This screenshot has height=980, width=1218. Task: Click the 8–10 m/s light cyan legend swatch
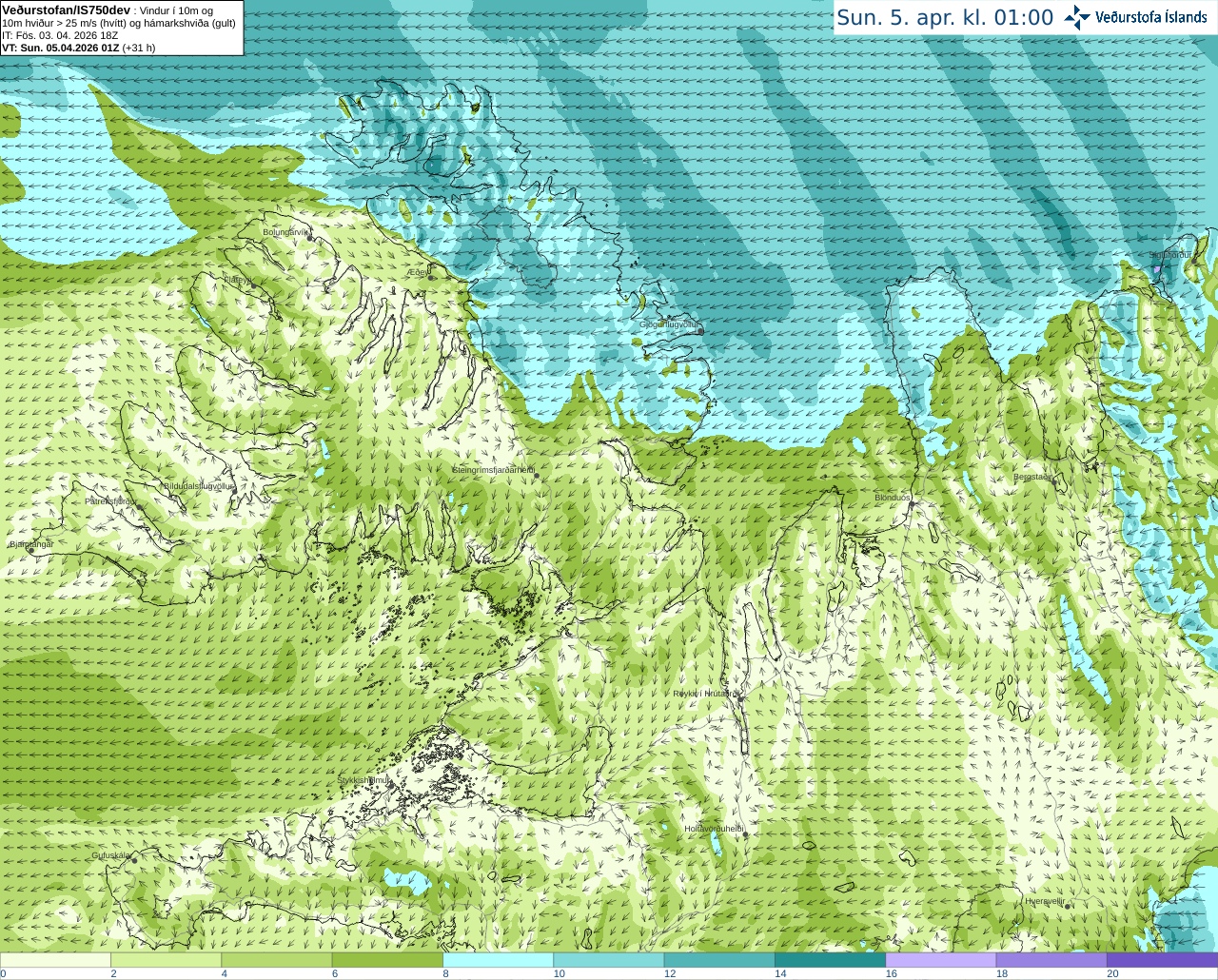coord(498,960)
